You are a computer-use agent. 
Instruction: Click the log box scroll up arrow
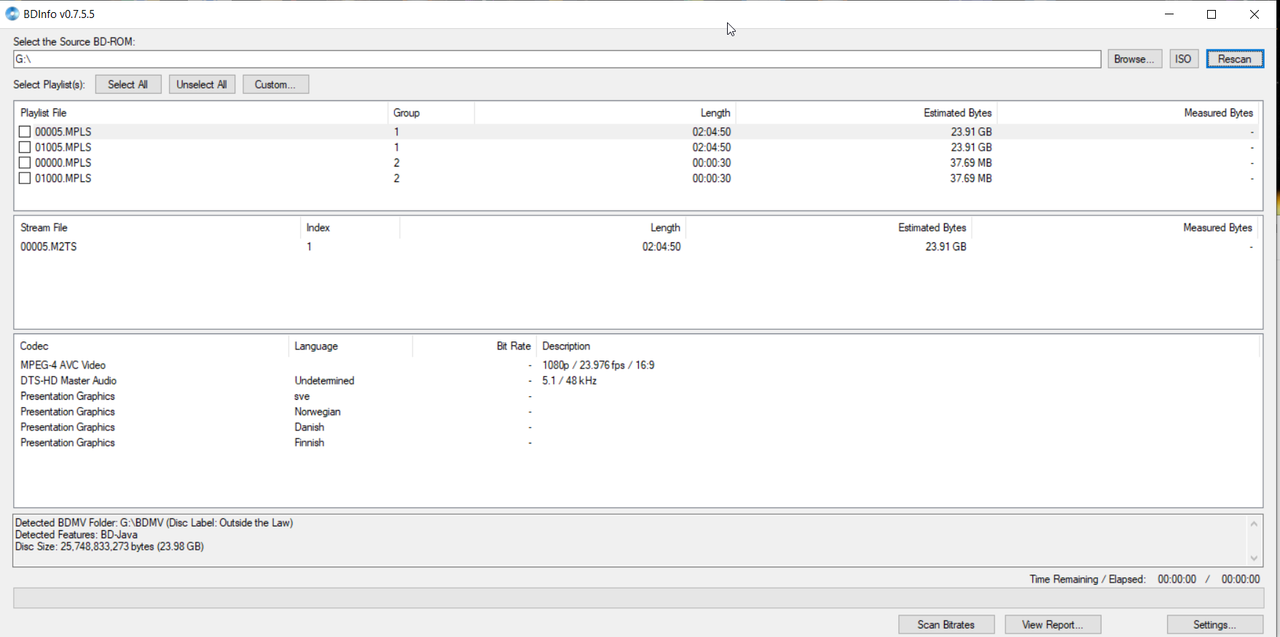click(1254, 524)
